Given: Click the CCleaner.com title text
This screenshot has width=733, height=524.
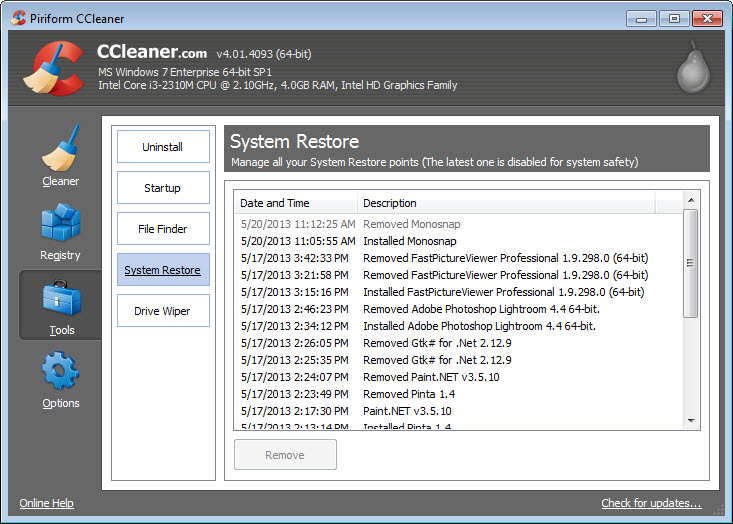Looking at the screenshot, I should pyautogui.click(x=152, y=51).
